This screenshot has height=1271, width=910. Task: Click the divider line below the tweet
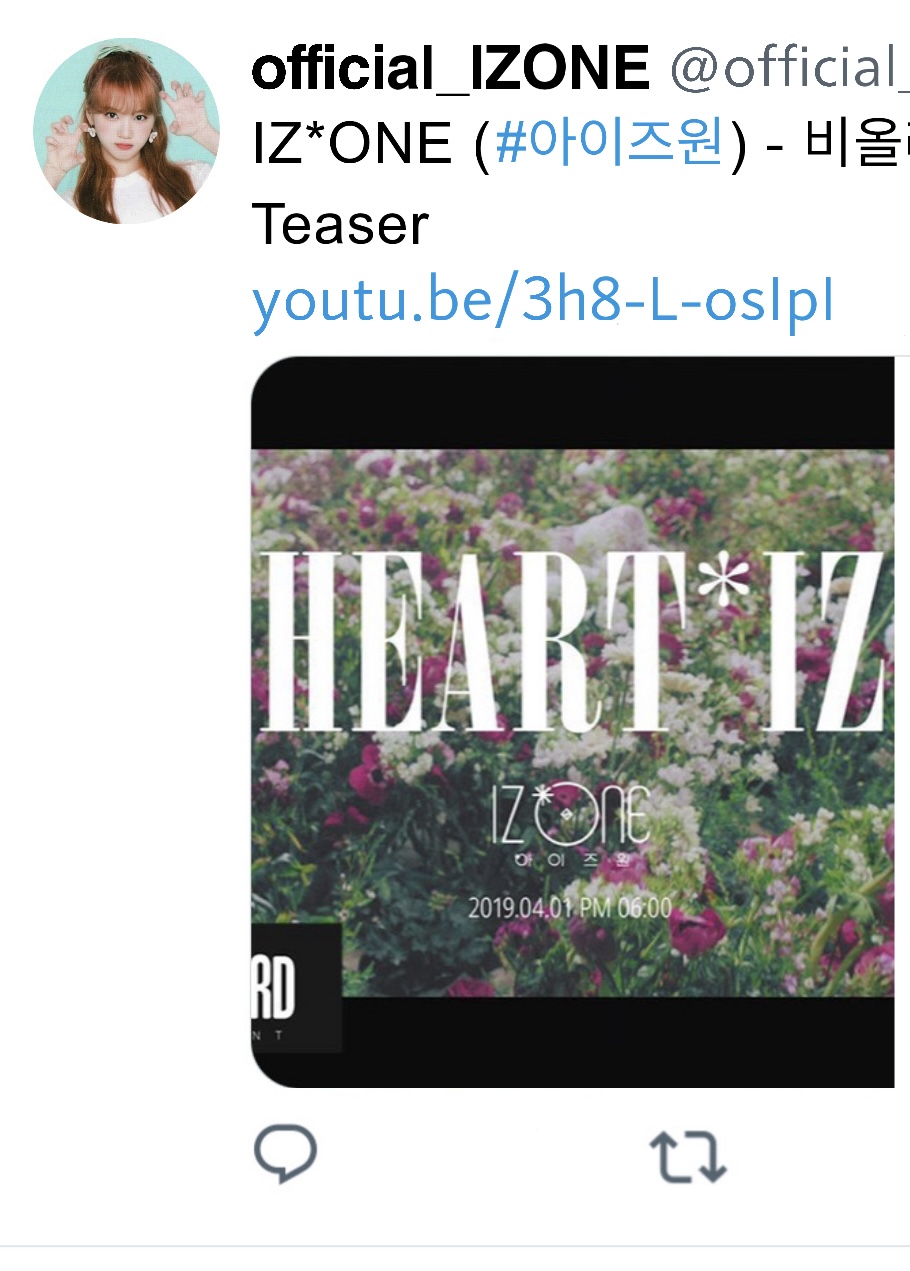[x=455, y=1246]
